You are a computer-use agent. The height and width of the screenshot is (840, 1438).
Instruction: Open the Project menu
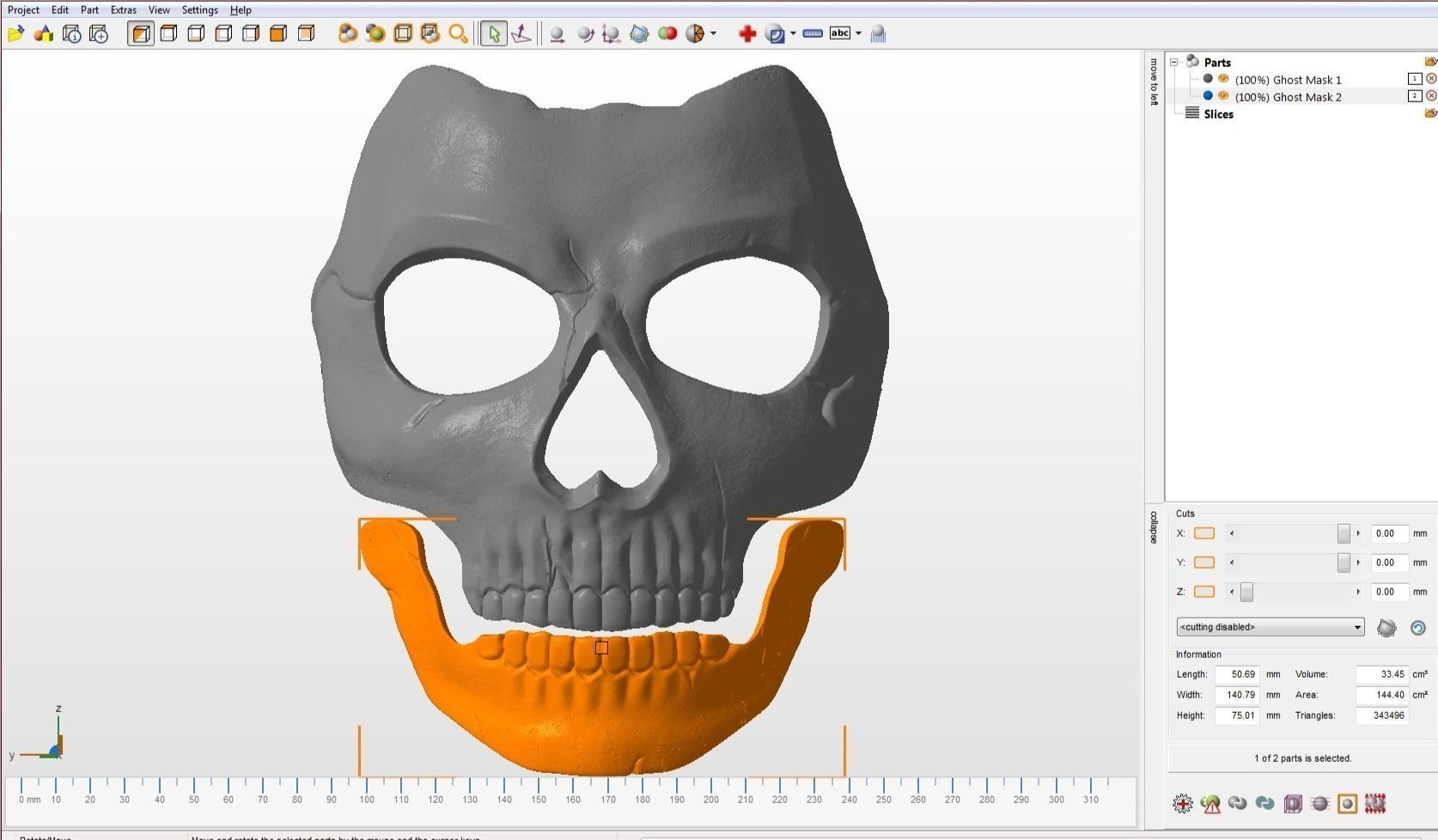(x=23, y=9)
